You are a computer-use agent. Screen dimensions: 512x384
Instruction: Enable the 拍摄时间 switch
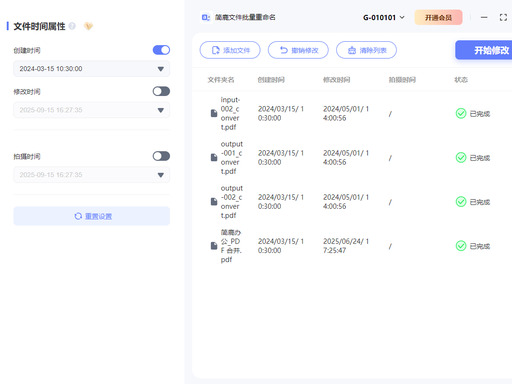(161, 156)
